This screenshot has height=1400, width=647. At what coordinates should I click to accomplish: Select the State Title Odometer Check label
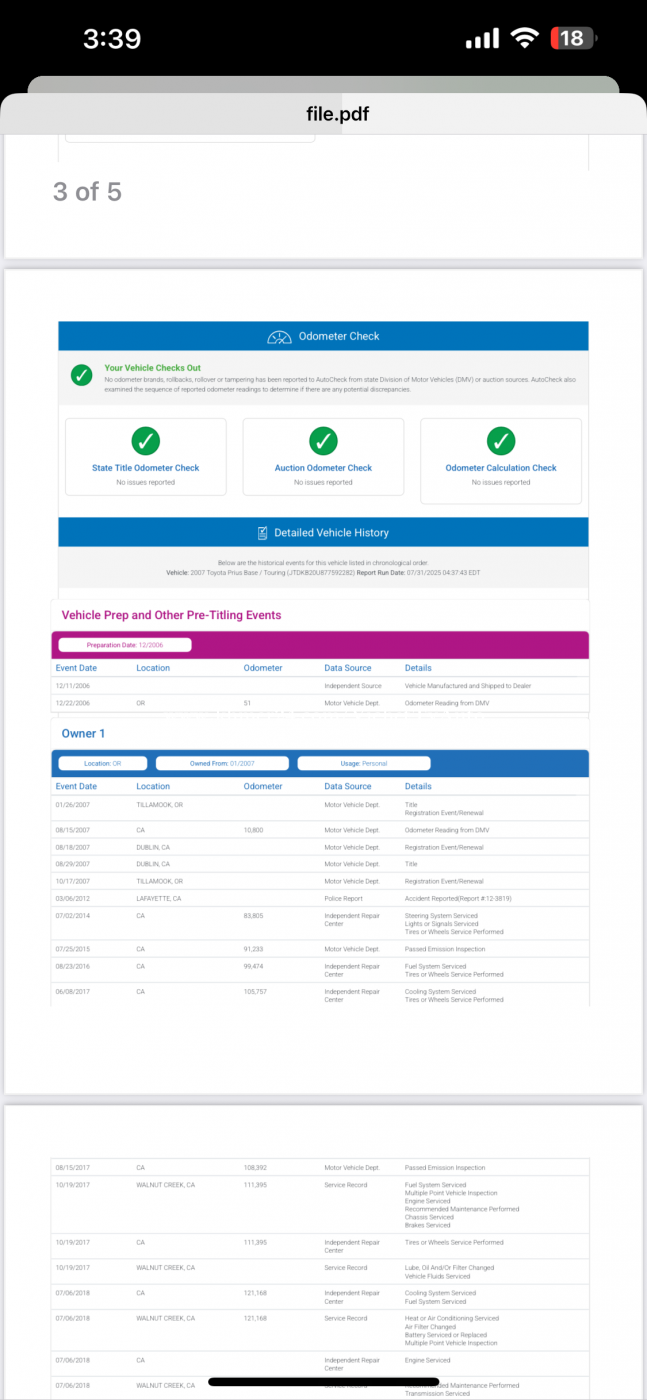tap(146, 468)
